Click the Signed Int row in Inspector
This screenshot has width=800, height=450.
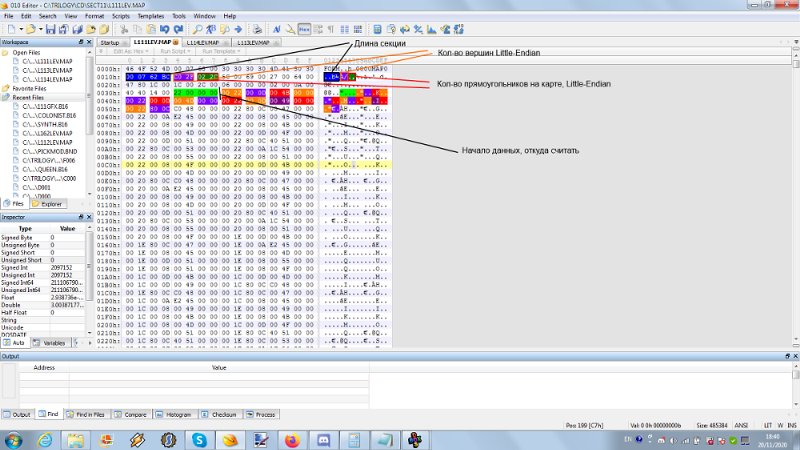point(43,267)
